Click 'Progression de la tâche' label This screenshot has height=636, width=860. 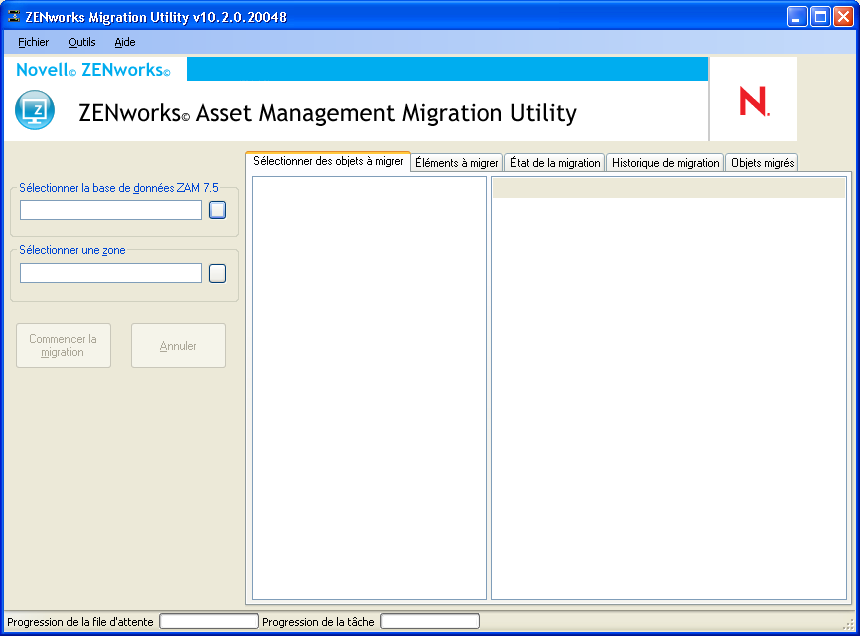[318, 622]
